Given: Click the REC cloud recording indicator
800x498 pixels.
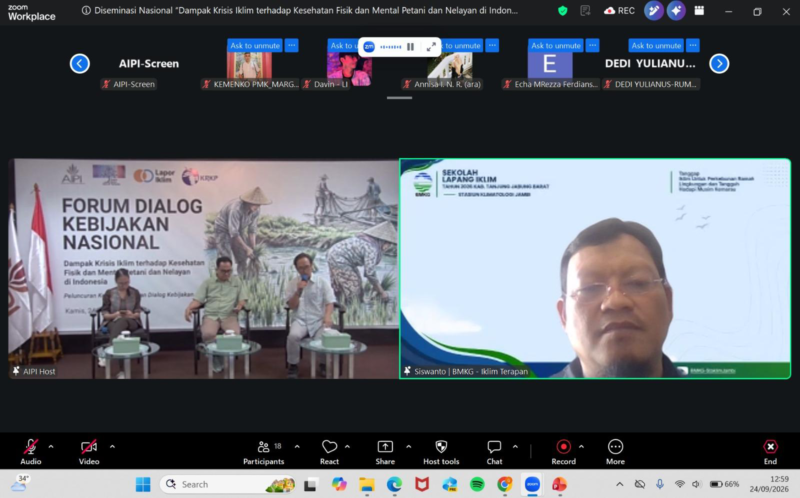Looking at the screenshot, I should tap(619, 11).
